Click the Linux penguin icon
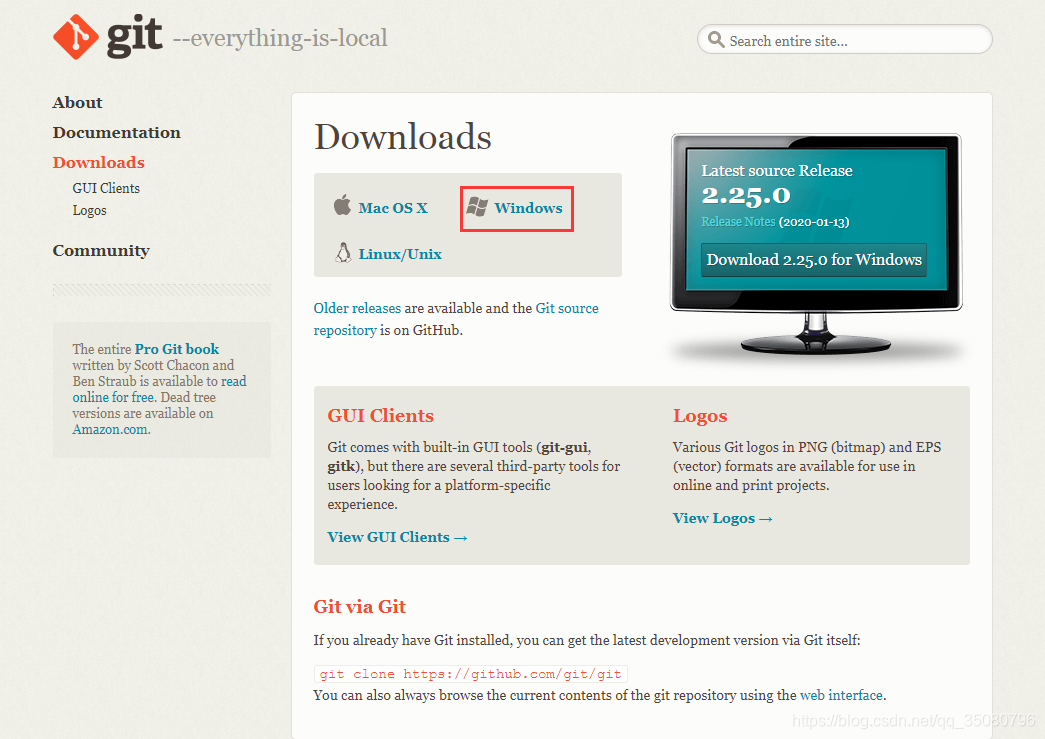 (343, 253)
